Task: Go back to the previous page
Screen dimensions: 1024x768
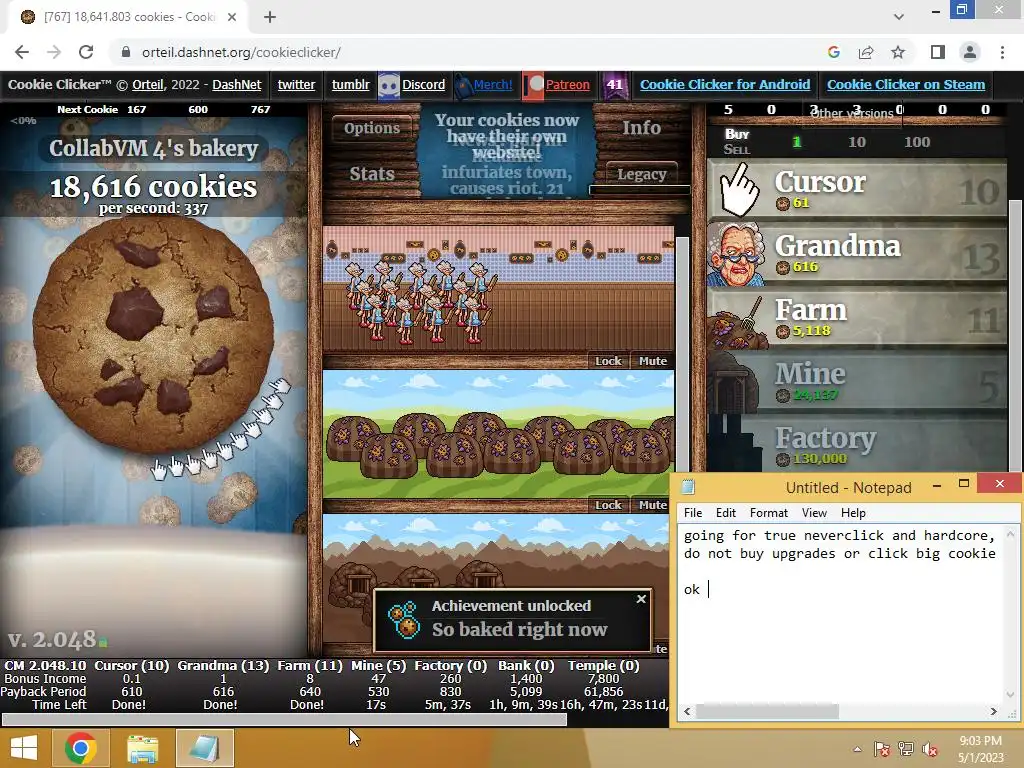Action: coord(22,52)
